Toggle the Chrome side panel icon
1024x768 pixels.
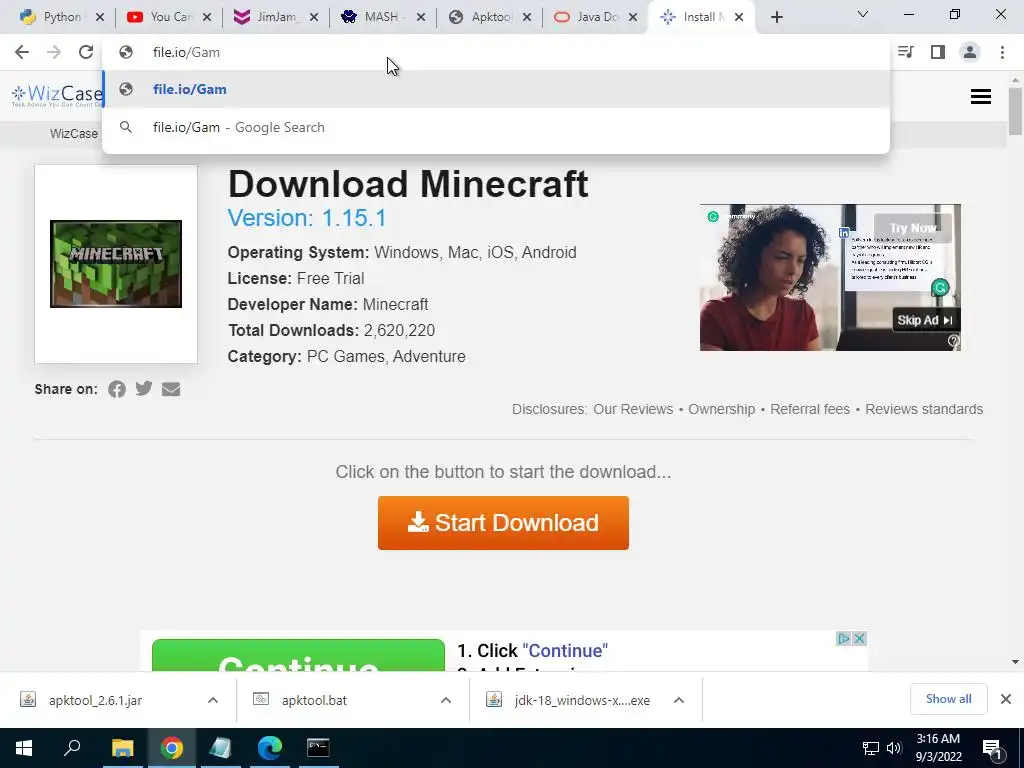[938, 52]
